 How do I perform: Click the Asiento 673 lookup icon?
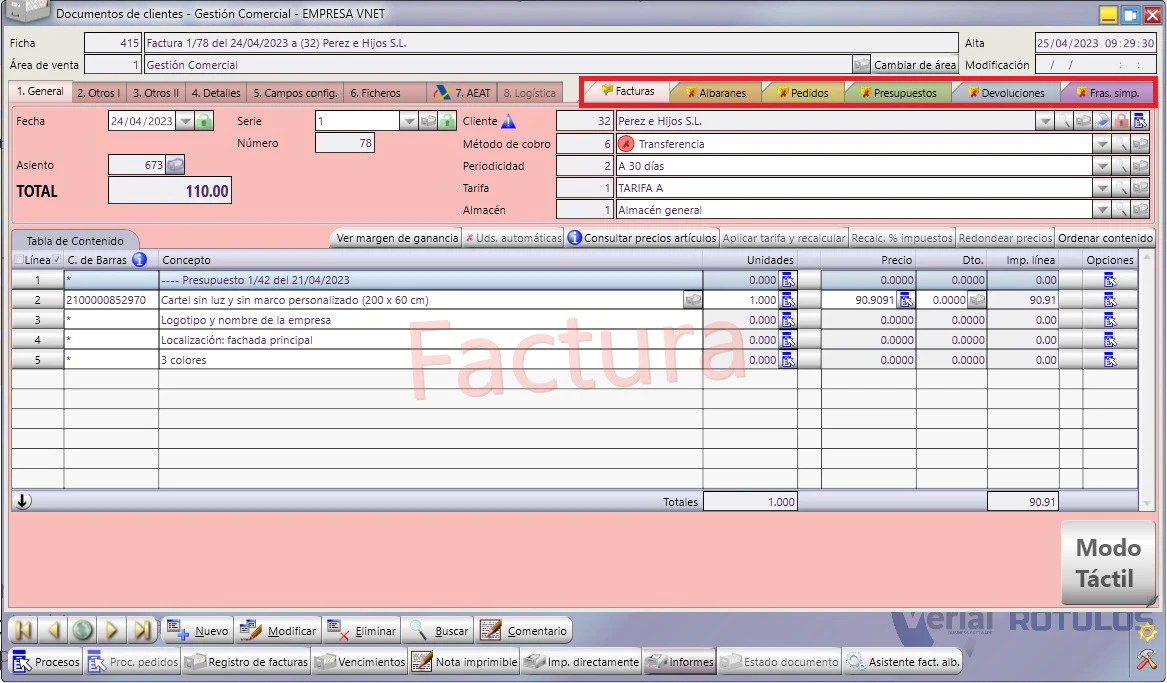[175, 164]
